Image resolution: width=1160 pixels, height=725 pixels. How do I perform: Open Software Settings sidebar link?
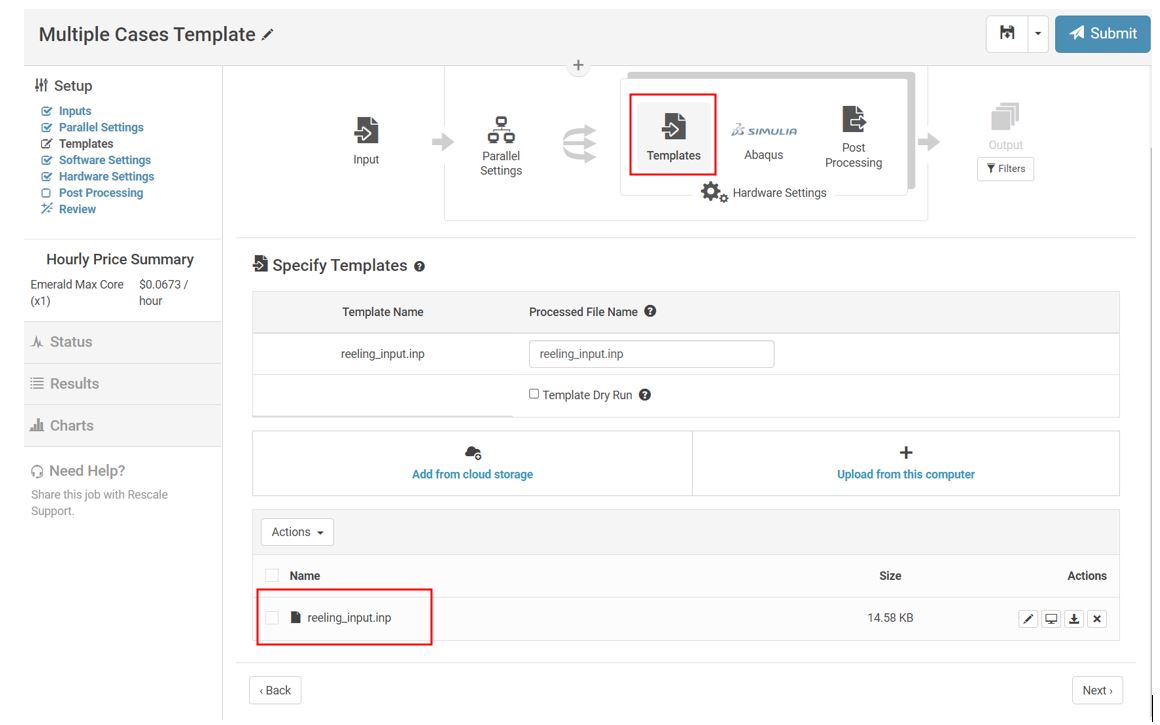pyautogui.click(x=105, y=160)
